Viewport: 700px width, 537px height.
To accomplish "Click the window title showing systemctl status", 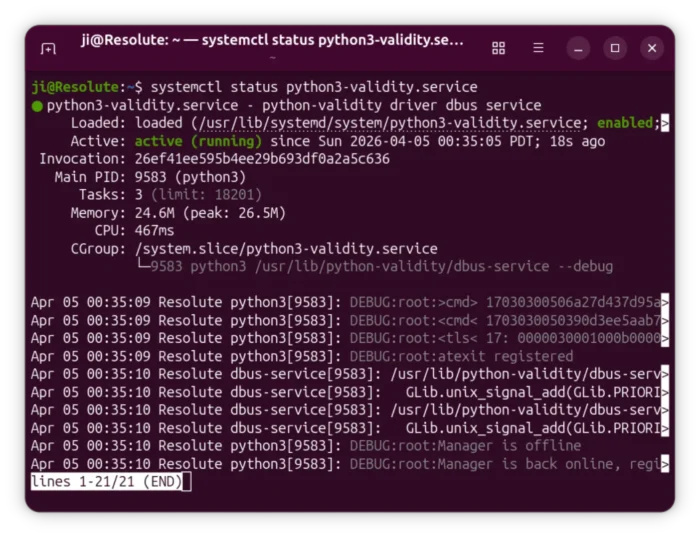I will 272,41.
